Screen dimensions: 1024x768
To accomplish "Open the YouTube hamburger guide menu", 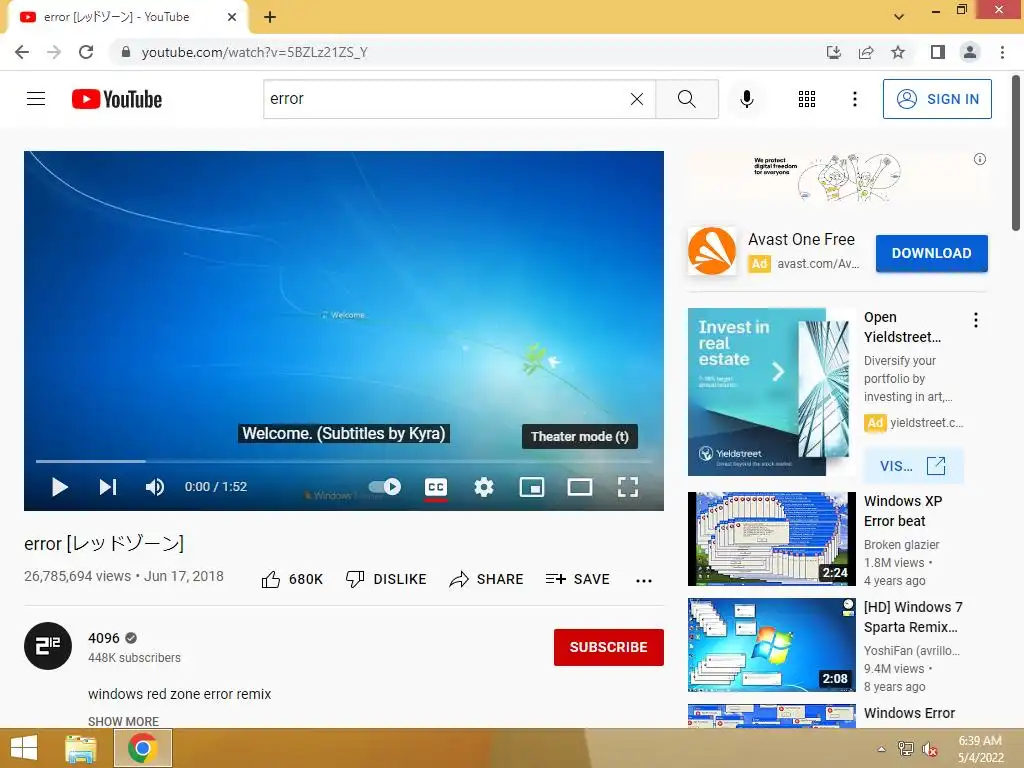I will 36,99.
